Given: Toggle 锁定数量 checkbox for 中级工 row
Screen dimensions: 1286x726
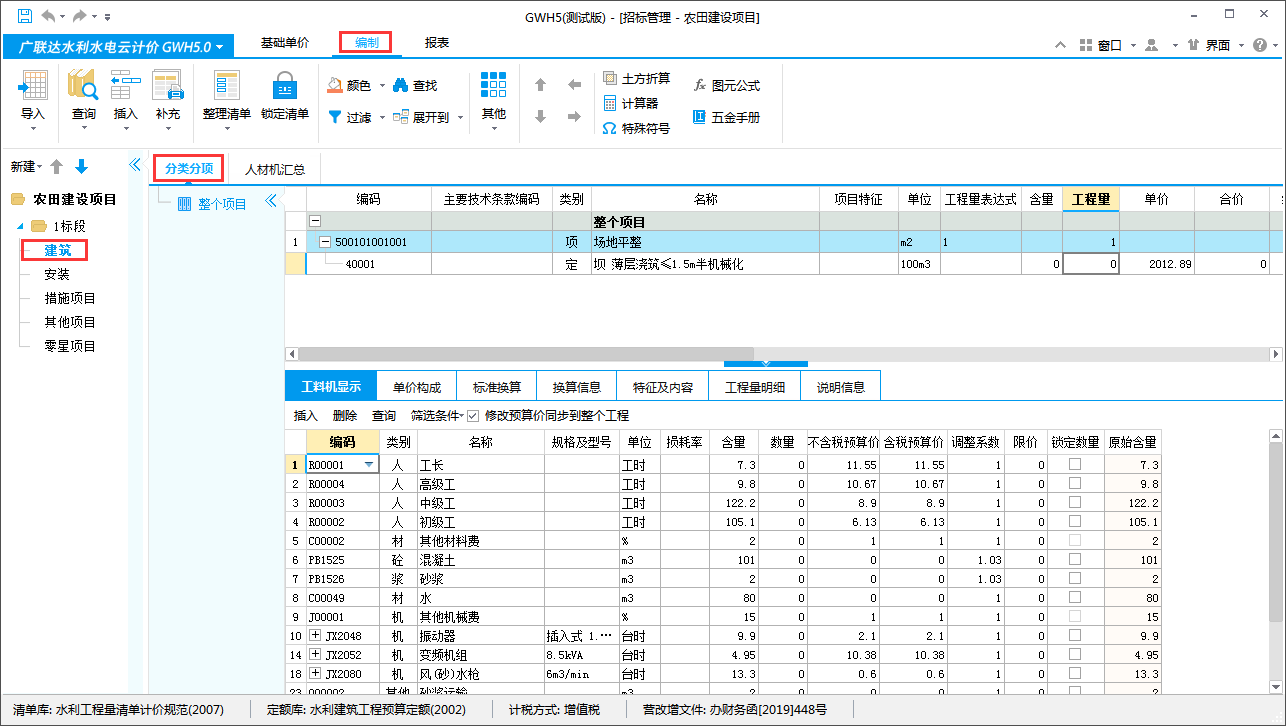Looking at the screenshot, I should tap(1075, 503).
